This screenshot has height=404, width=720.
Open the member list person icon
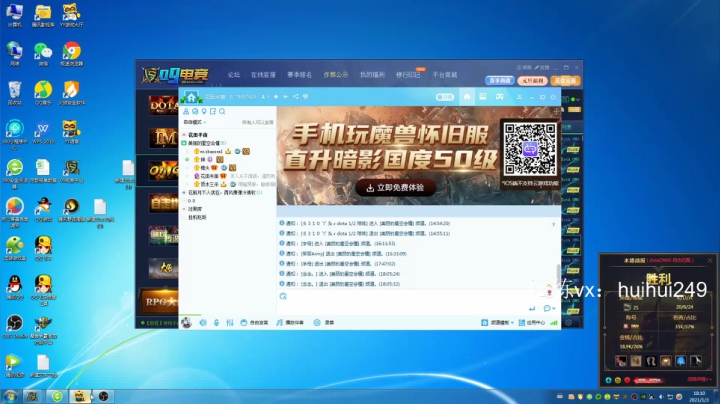[186, 112]
